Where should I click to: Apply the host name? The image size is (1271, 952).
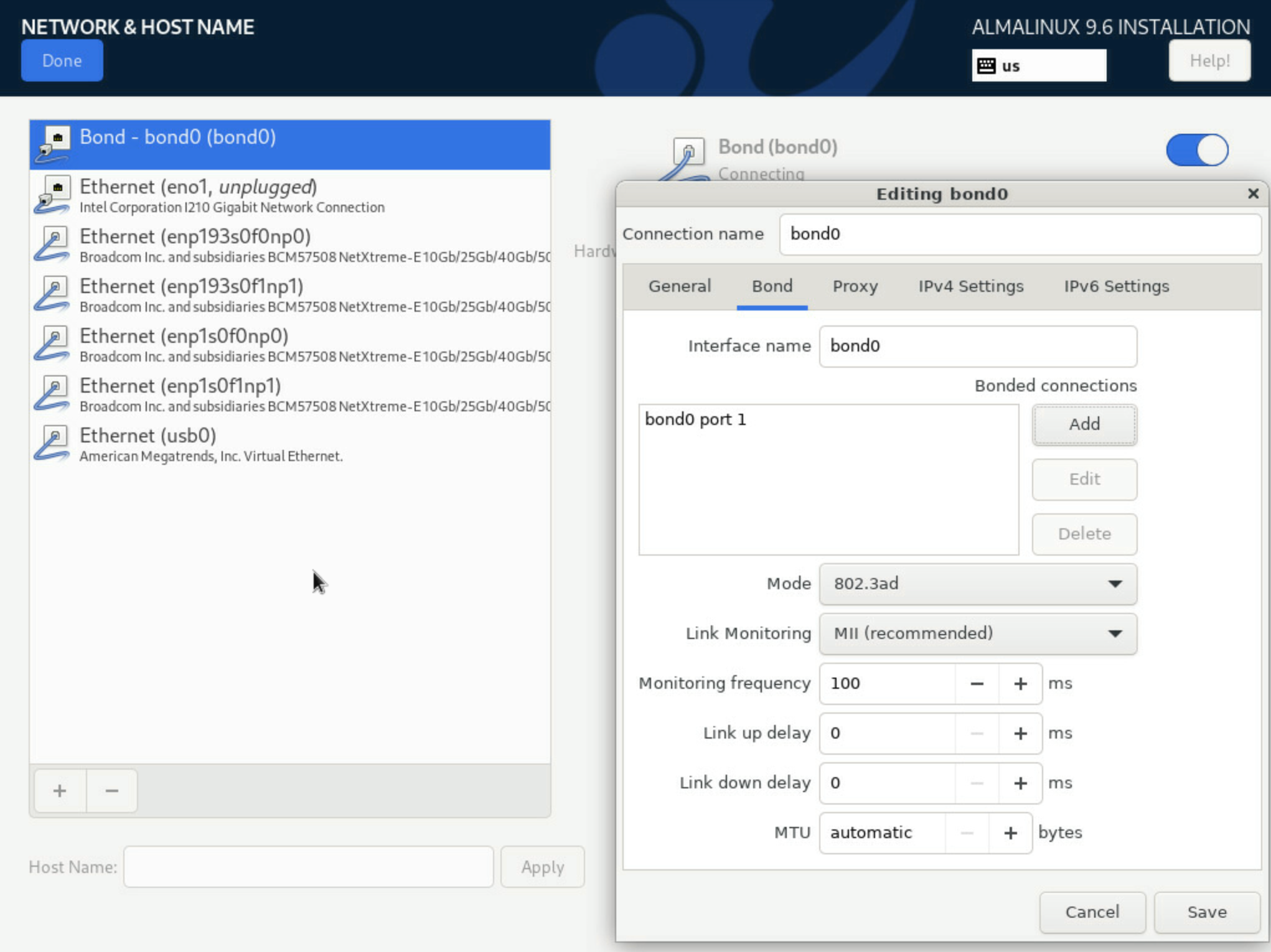point(543,867)
